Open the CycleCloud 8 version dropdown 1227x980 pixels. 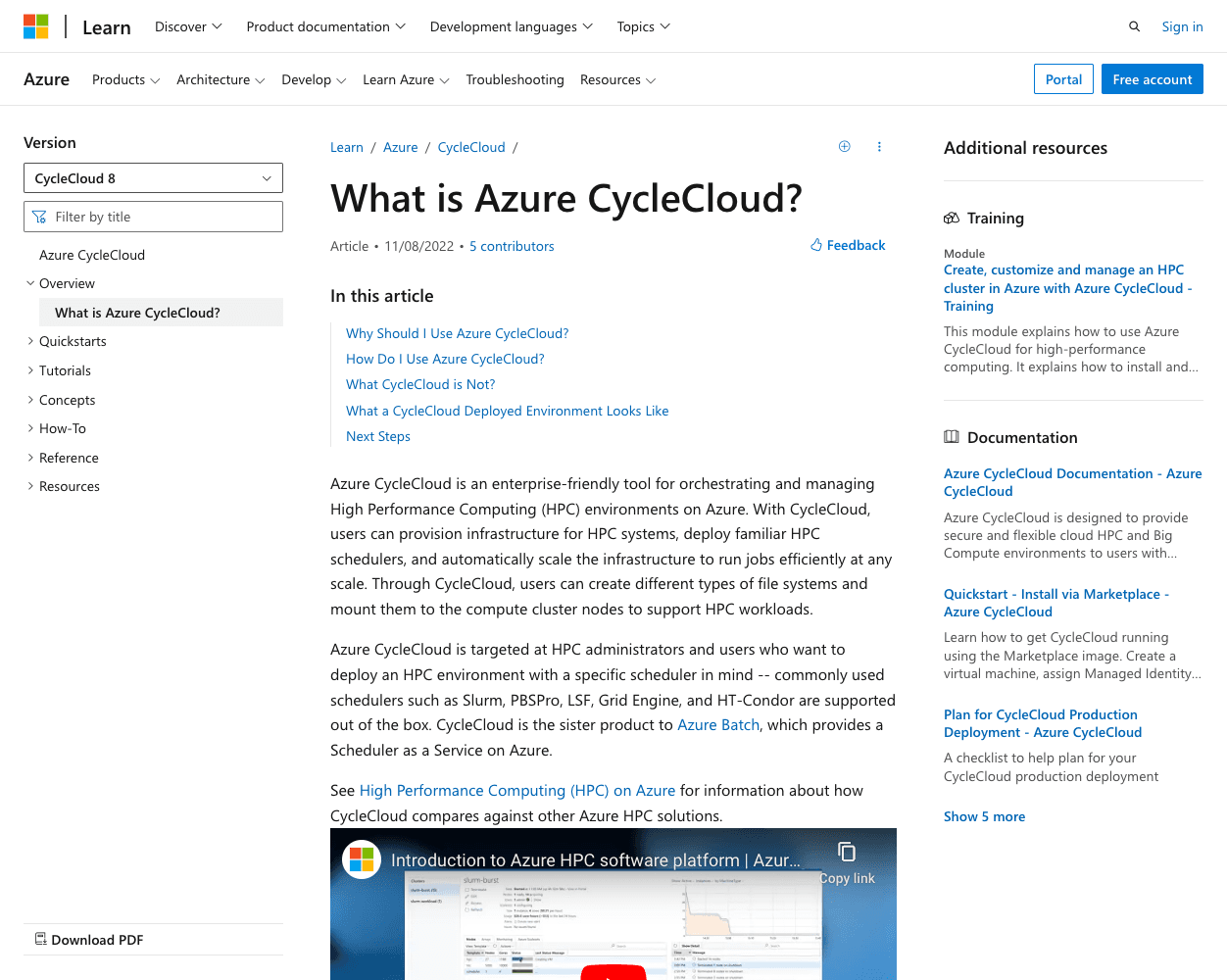(x=153, y=178)
